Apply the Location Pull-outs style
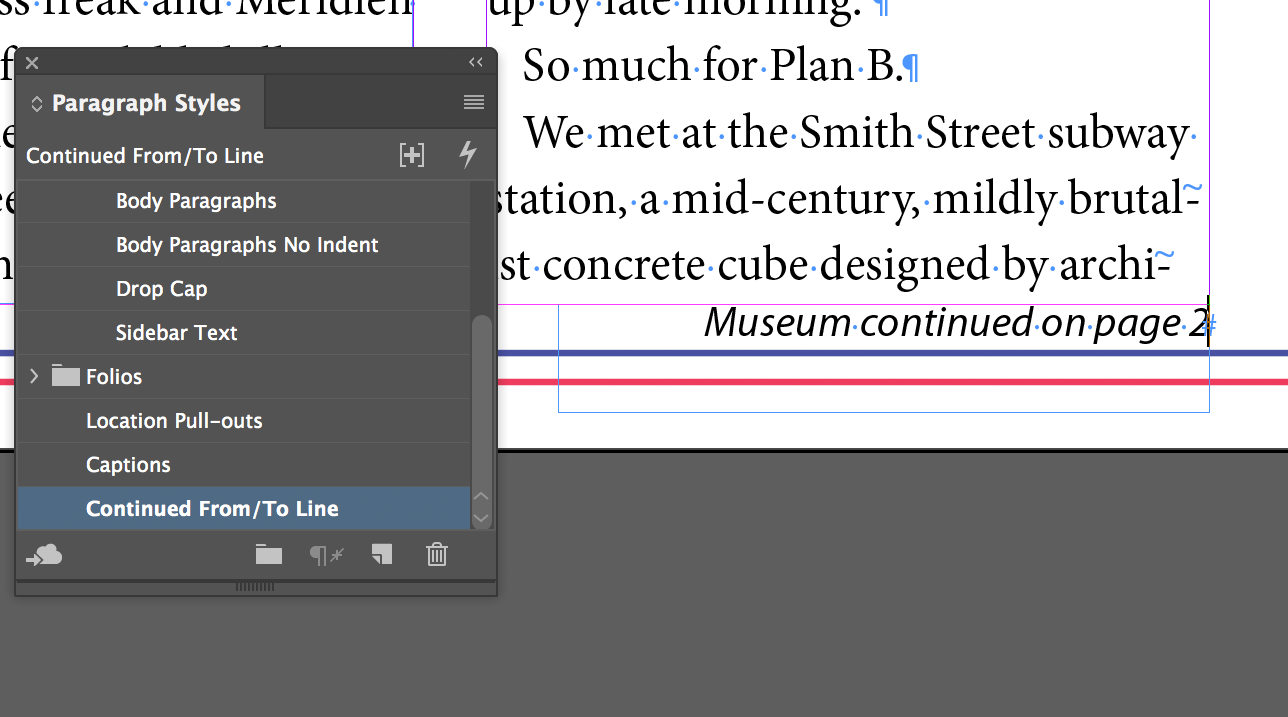This screenshot has width=1288, height=717. click(243, 421)
